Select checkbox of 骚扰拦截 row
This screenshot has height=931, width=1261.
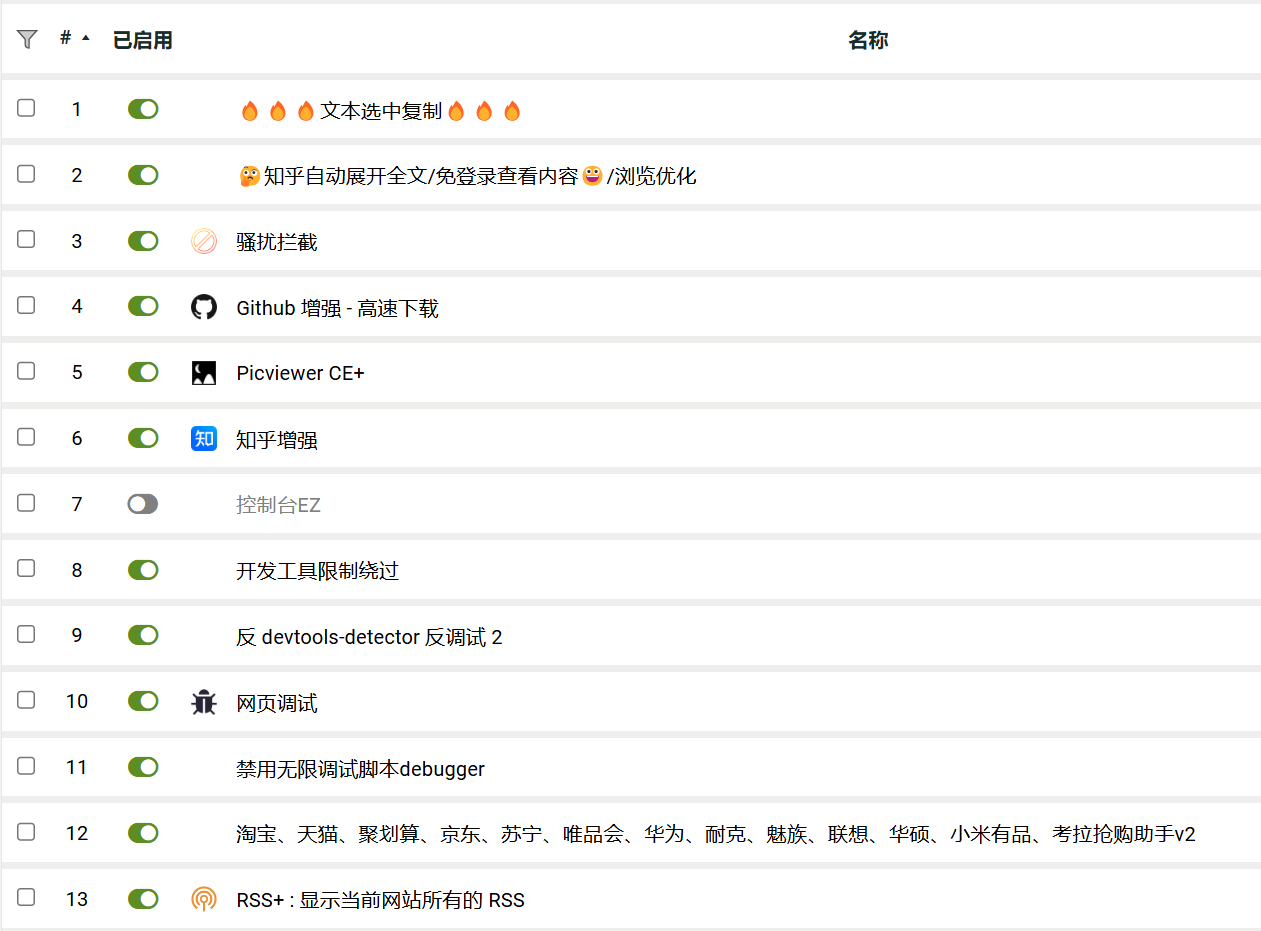point(26,240)
